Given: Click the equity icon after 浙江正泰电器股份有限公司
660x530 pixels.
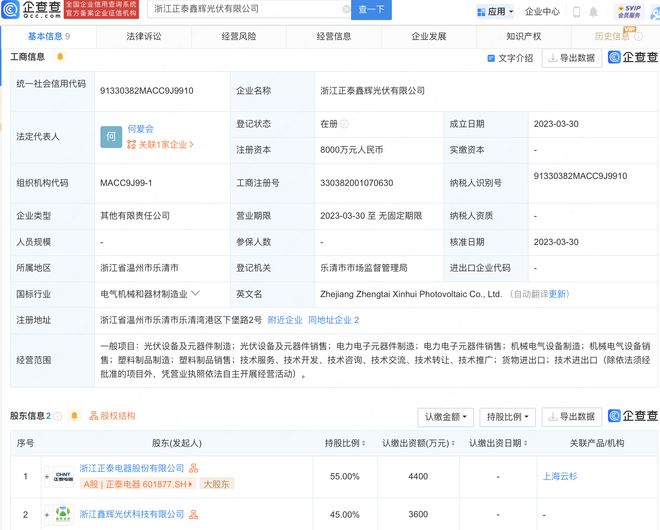Looking at the screenshot, I should 193,468.
